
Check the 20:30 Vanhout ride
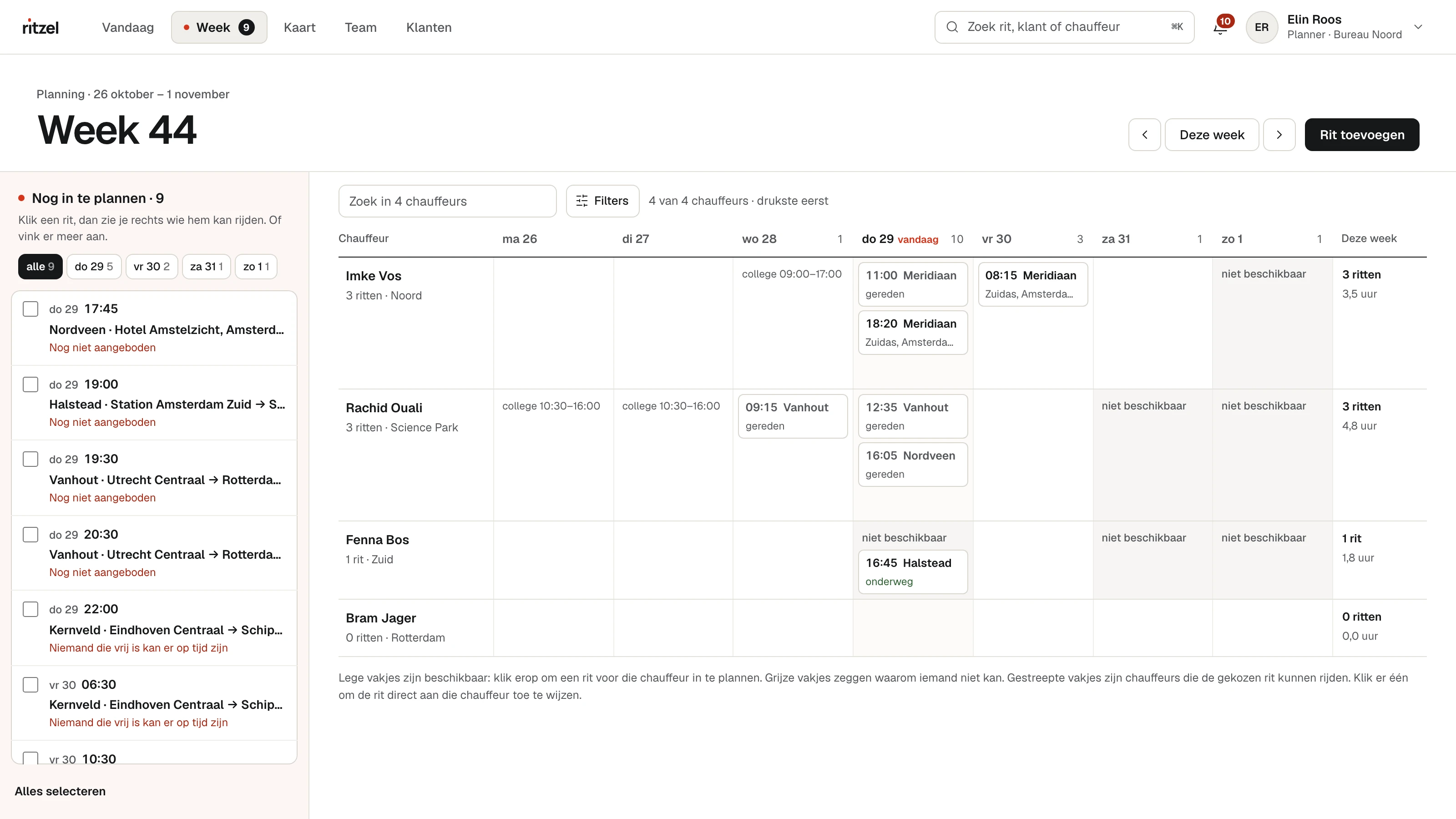pos(30,535)
